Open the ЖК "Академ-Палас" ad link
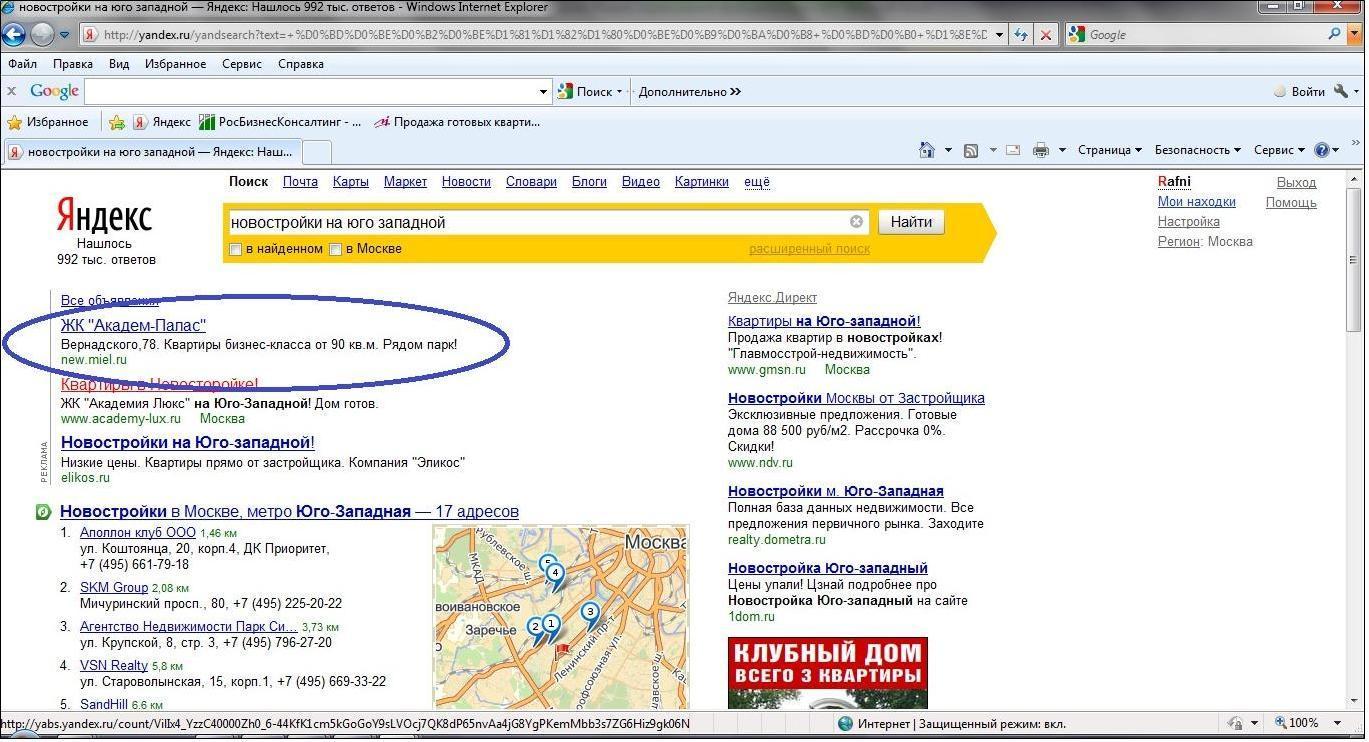1369x742 pixels. coord(133,325)
